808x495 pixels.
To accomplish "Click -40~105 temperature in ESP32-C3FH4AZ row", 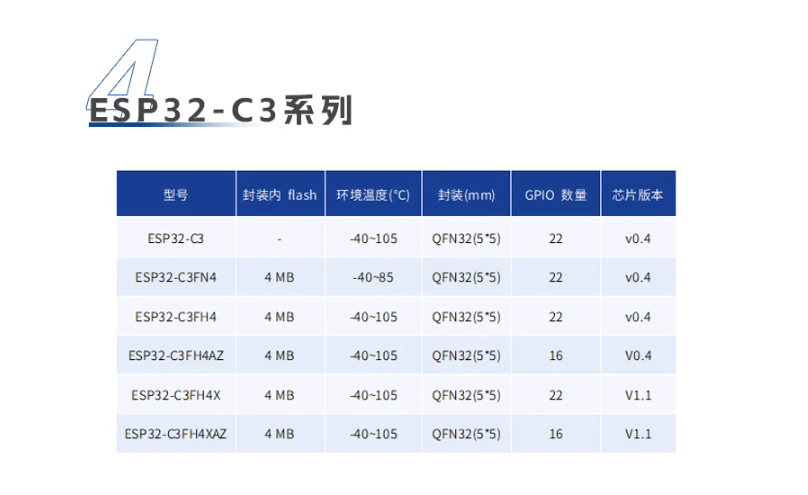I will (374, 356).
